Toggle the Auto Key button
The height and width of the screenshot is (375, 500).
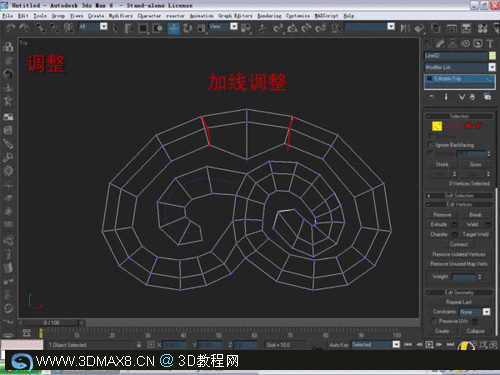tap(339, 345)
